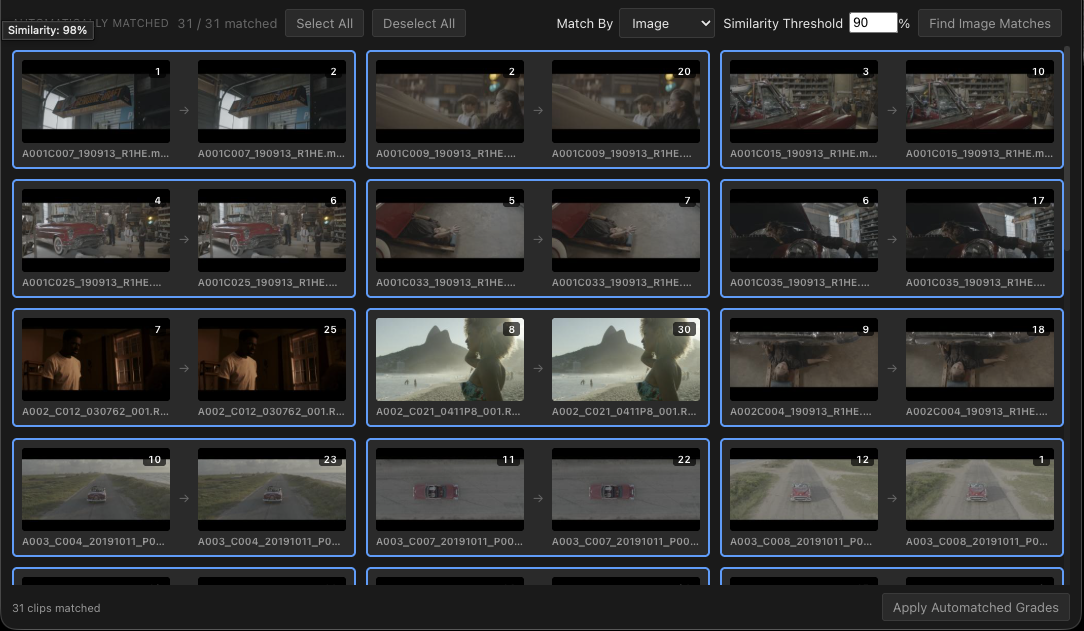Select source thumbnail 11 of A003_C007 clip
Viewport: 1084px width, 631px height.
pyautogui.click(x=450, y=489)
